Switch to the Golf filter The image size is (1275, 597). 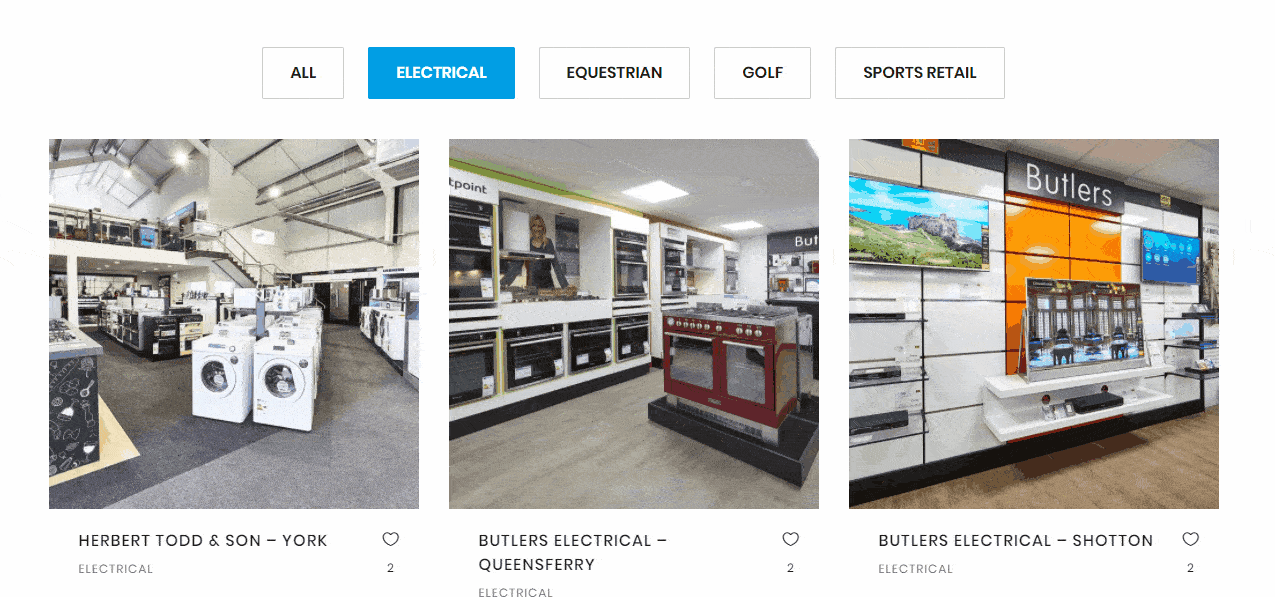762,73
